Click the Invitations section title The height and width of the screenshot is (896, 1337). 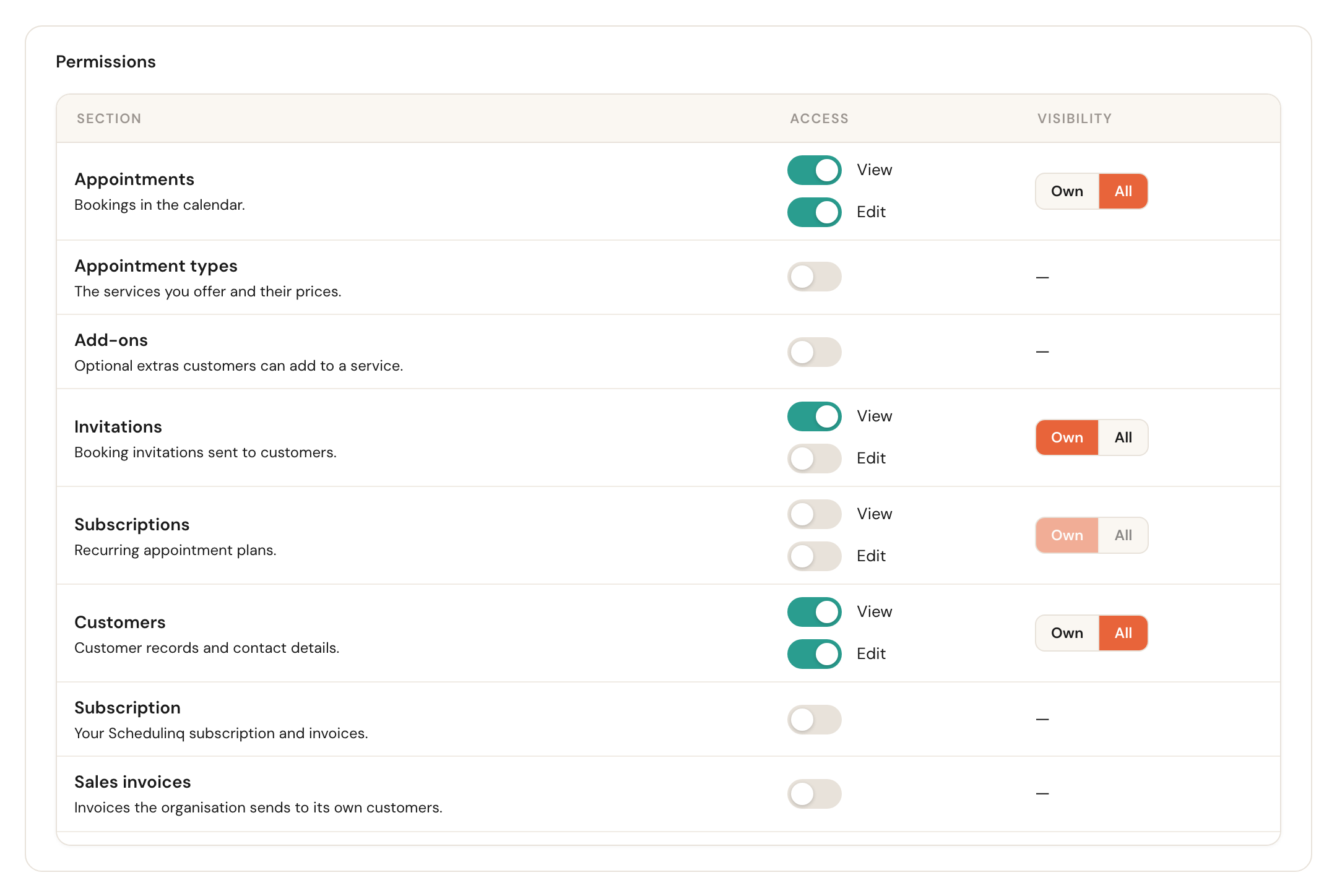118,427
